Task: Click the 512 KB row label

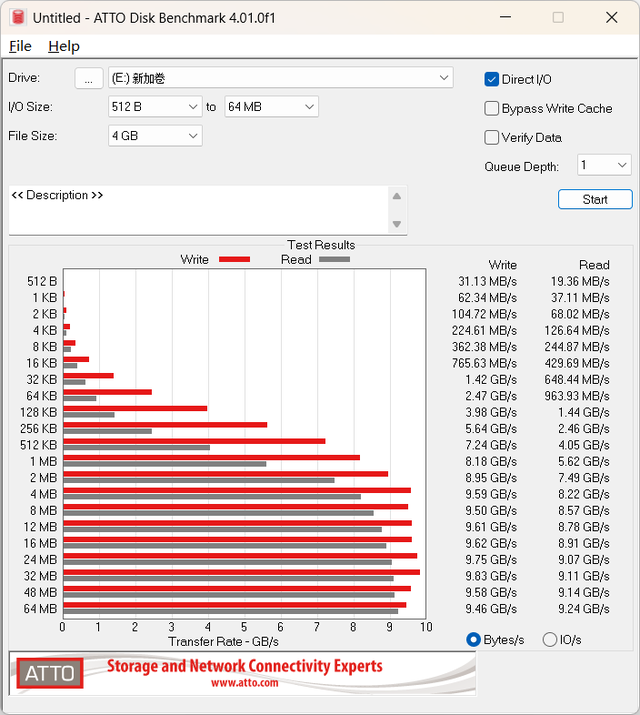Action: pyautogui.click(x=38, y=445)
